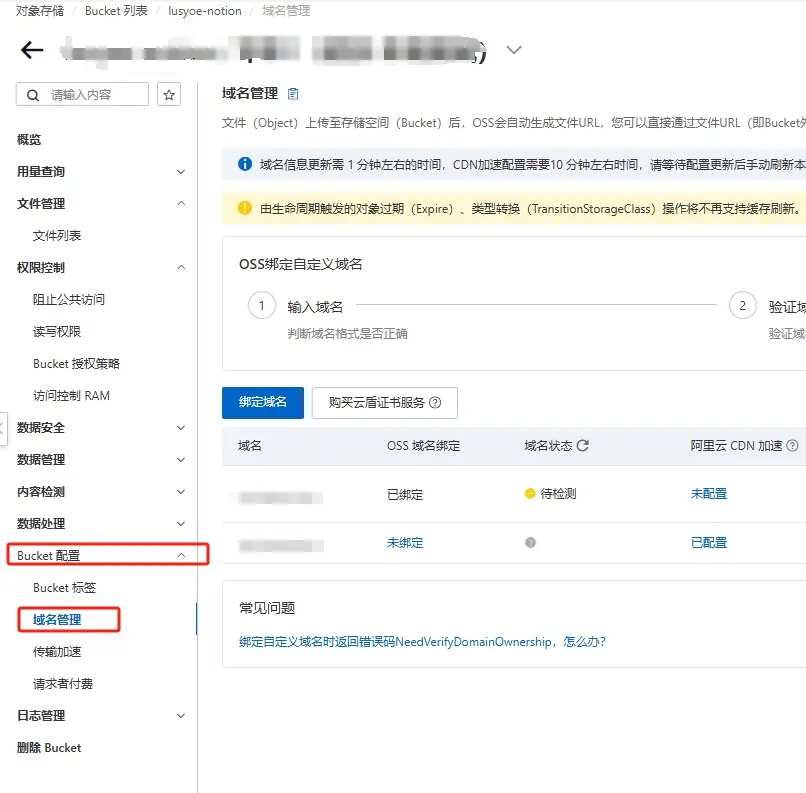
Task: Open 访问控制 RAM page
Action: (71, 396)
